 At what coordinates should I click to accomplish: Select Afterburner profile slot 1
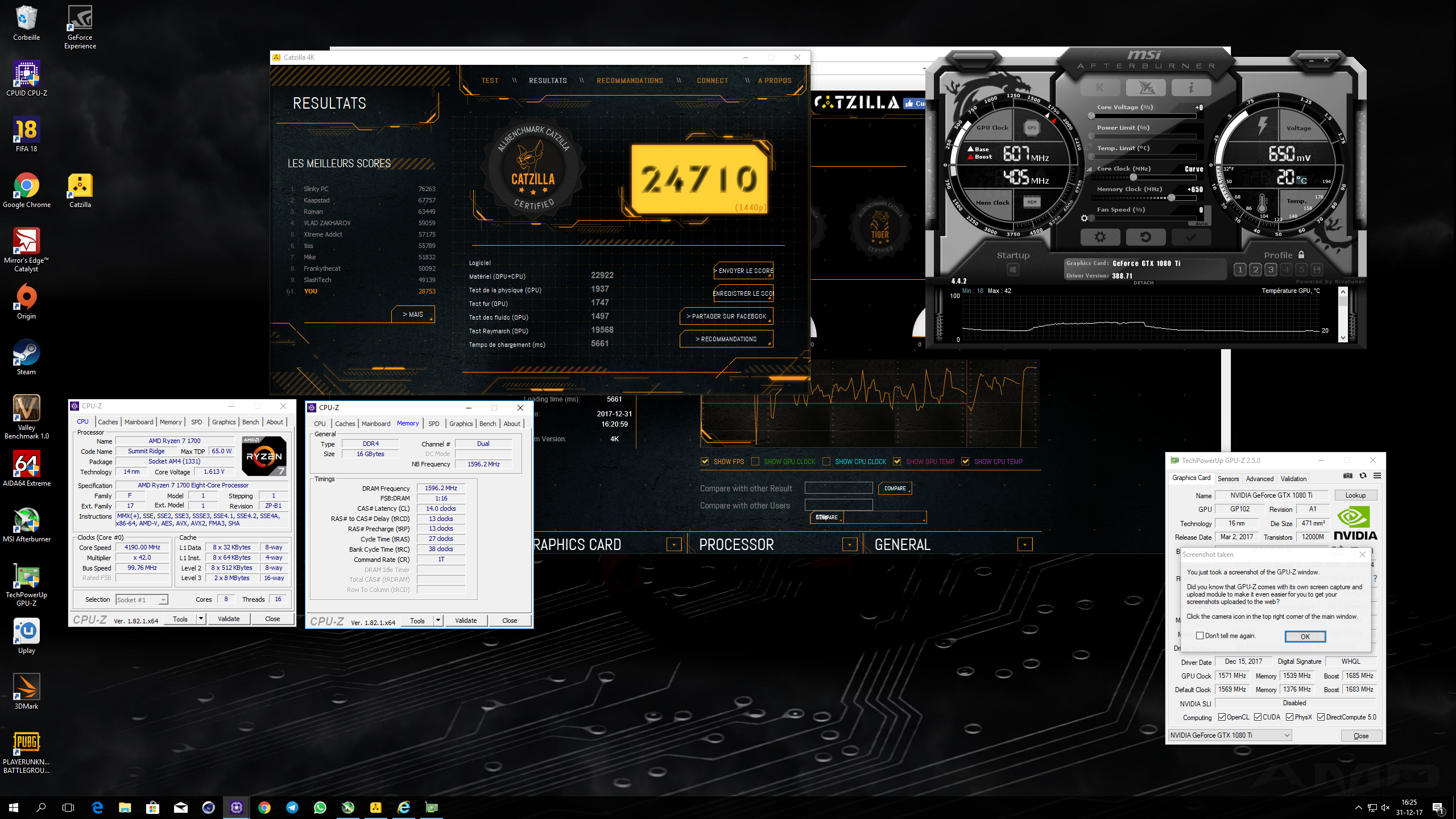tap(1240, 270)
